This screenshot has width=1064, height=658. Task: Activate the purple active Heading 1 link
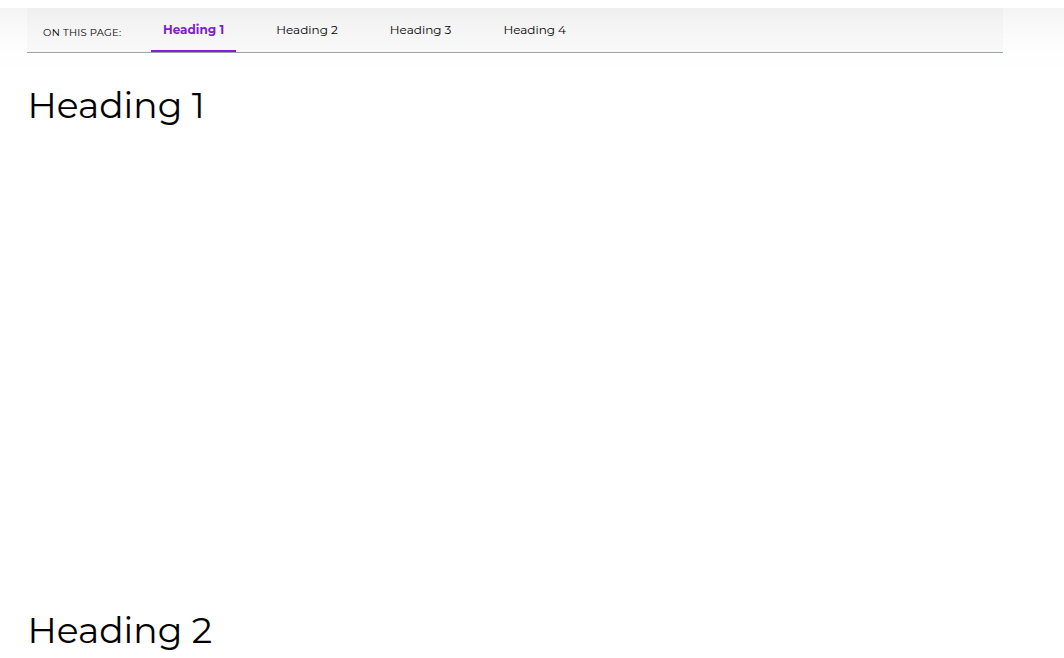(193, 30)
